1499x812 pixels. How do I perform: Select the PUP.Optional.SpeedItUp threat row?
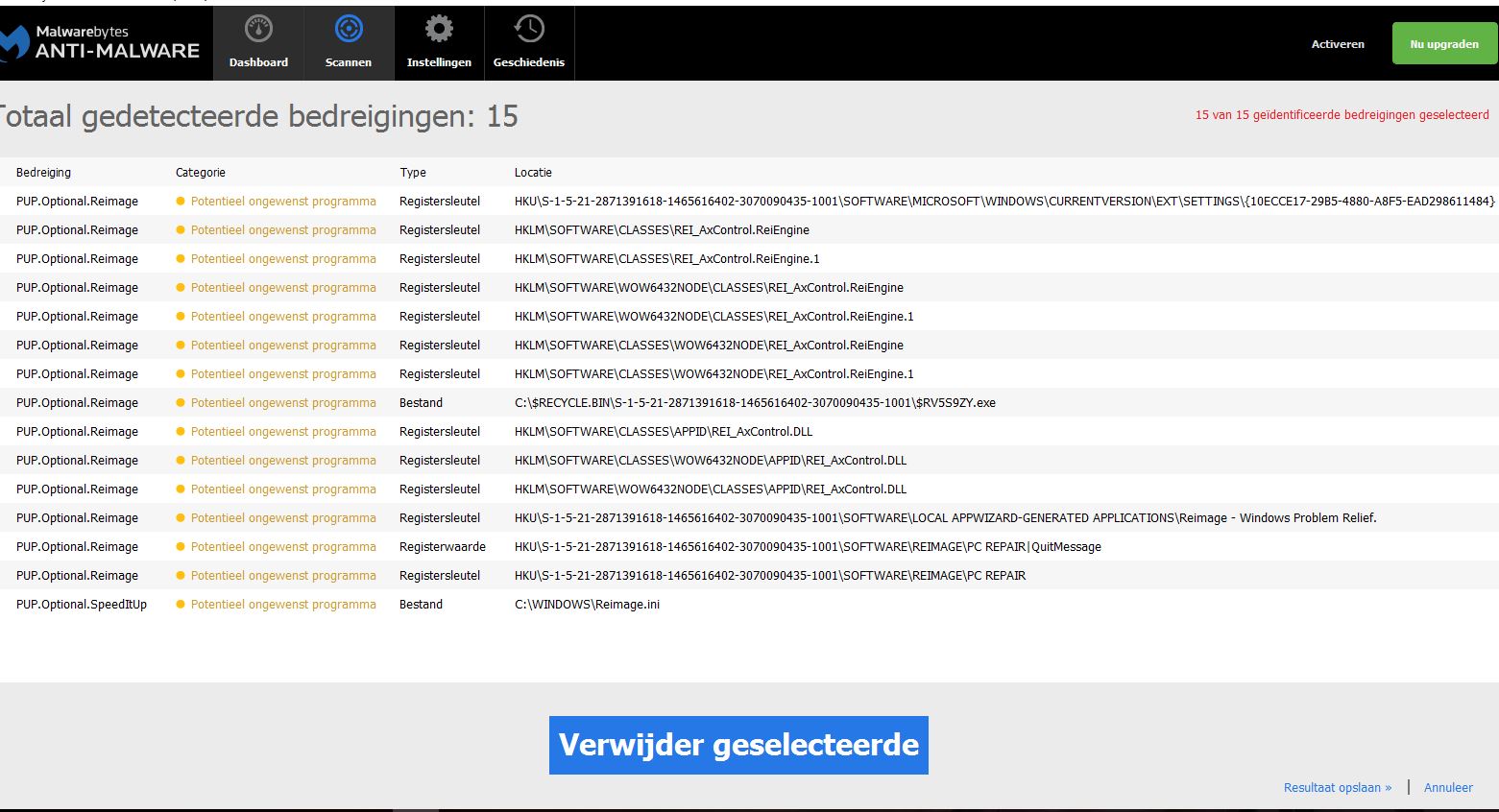[x=82, y=605]
